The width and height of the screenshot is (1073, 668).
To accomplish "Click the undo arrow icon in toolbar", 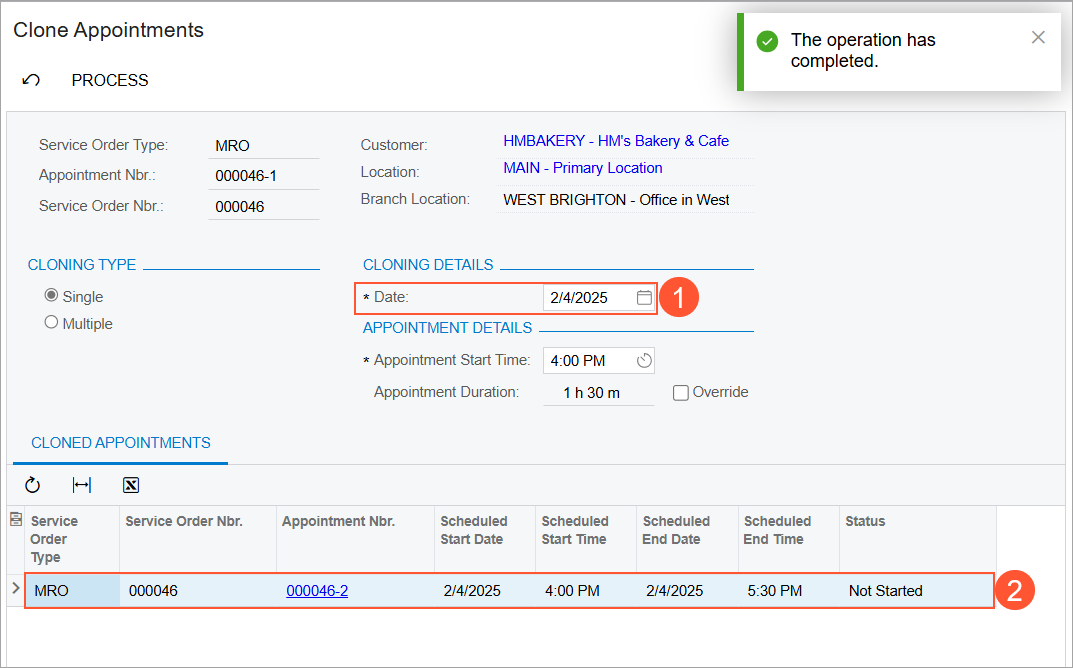I will coord(31,80).
